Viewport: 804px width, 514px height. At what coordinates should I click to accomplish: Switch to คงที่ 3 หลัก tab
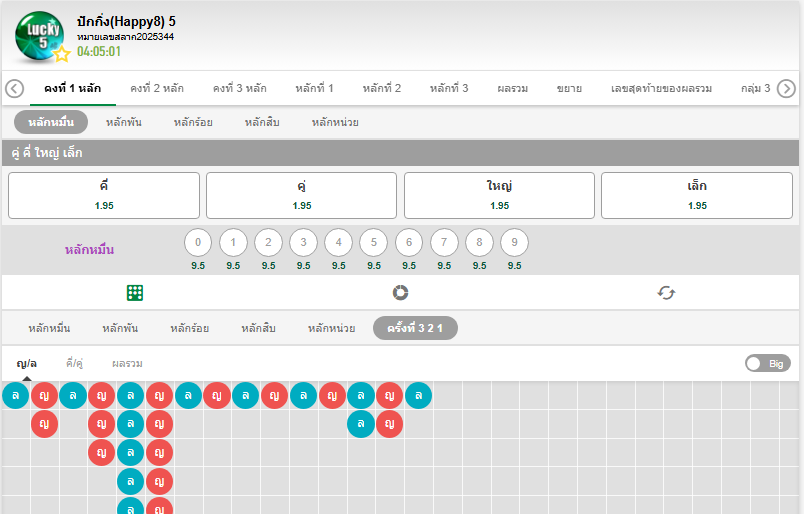[239, 88]
